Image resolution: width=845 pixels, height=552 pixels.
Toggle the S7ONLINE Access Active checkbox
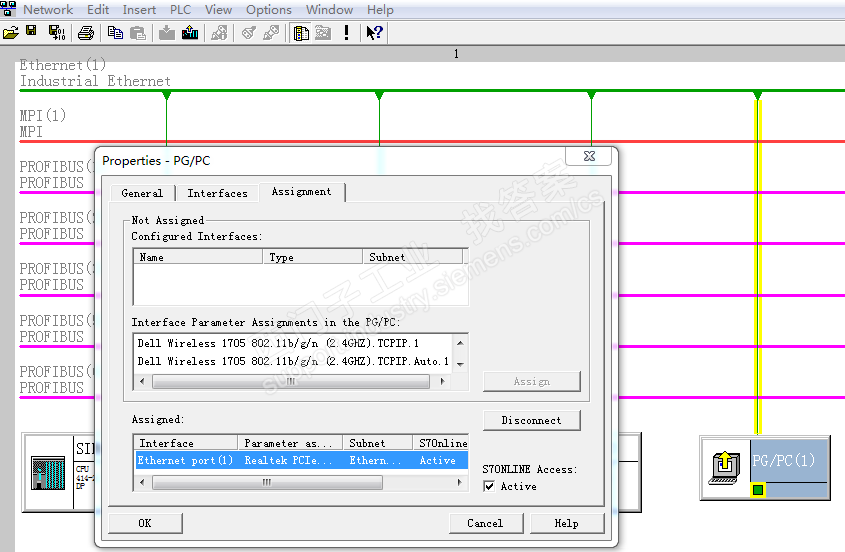point(489,486)
